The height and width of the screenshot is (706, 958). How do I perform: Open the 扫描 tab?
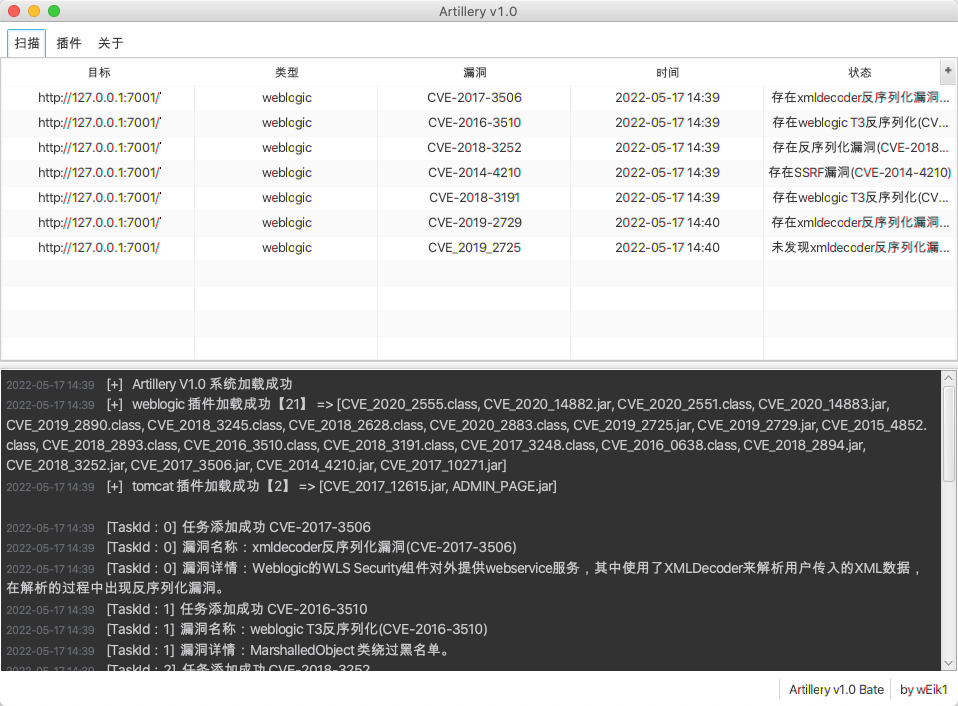[27, 43]
